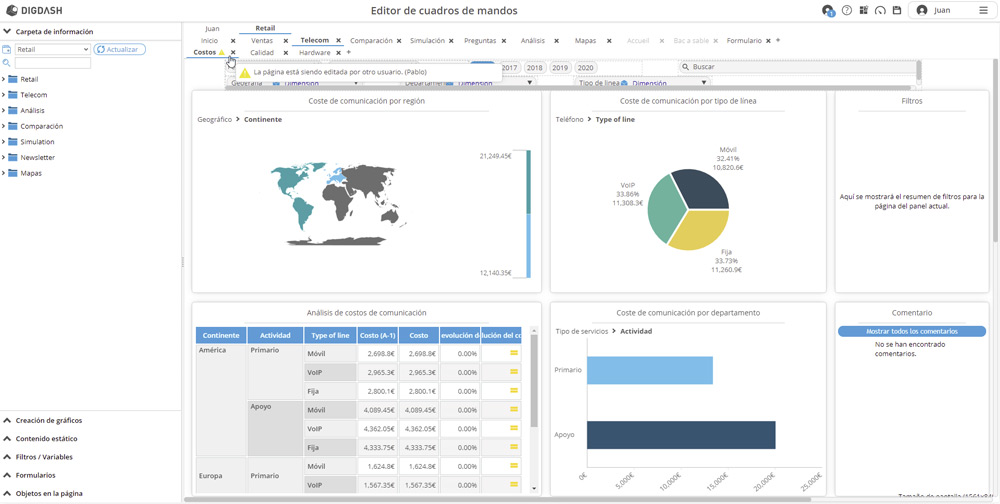This screenshot has height=504, width=1000.
Task: Open the Ventas dashboard tab
Action: click(262, 41)
